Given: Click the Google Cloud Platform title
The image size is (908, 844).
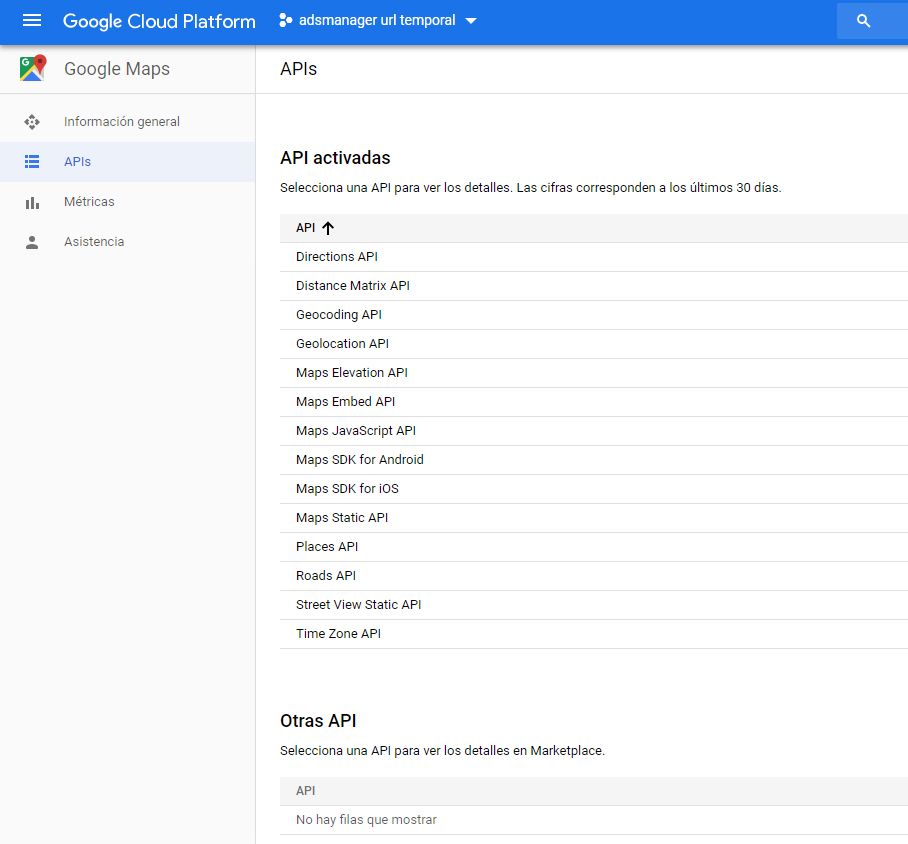Looking at the screenshot, I should coord(159,21).
